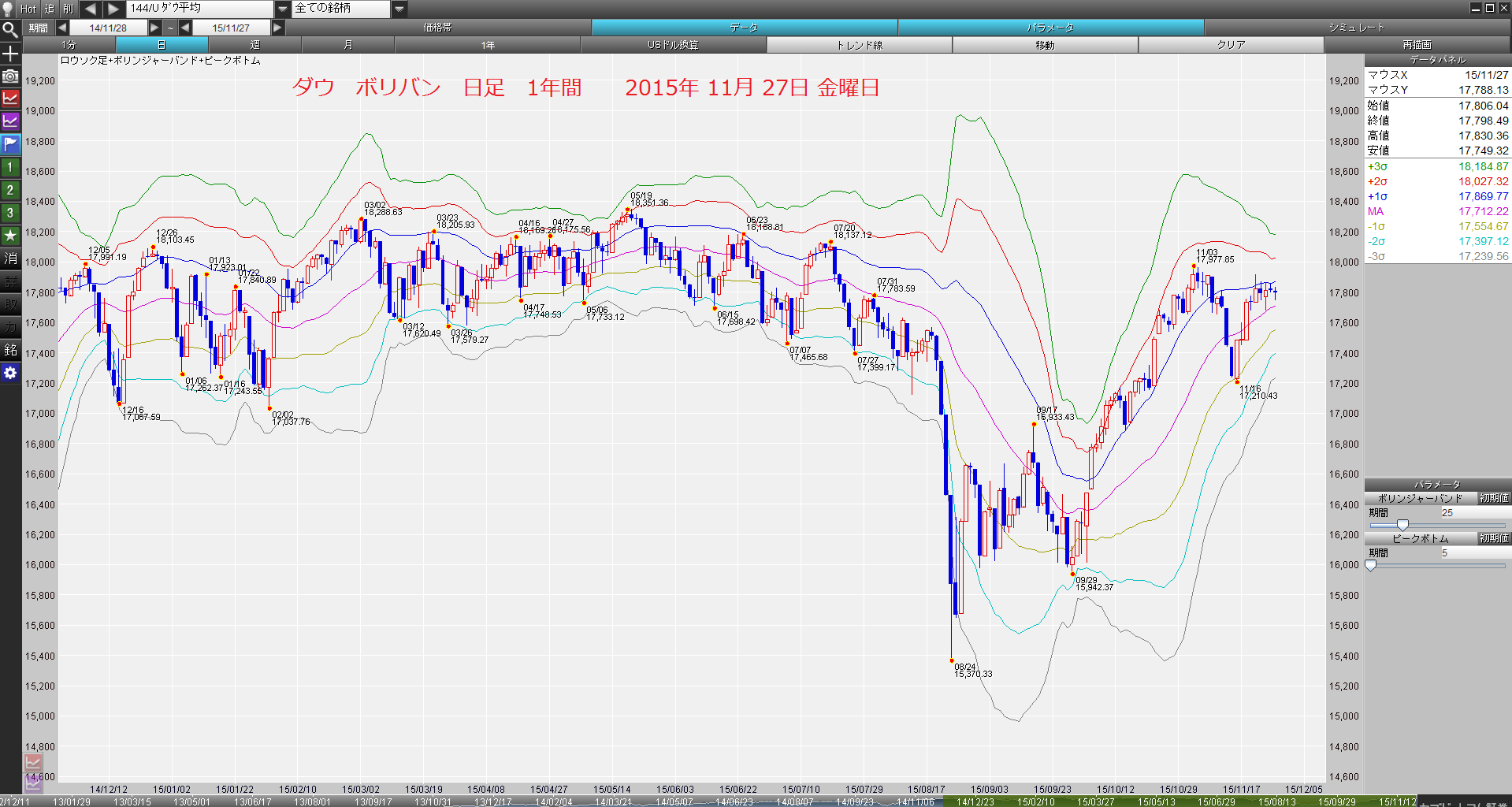Viewport: 1512px width, 807px height.
Task: Click the 再描画 redraw button
Action: tap(1417, 45)
